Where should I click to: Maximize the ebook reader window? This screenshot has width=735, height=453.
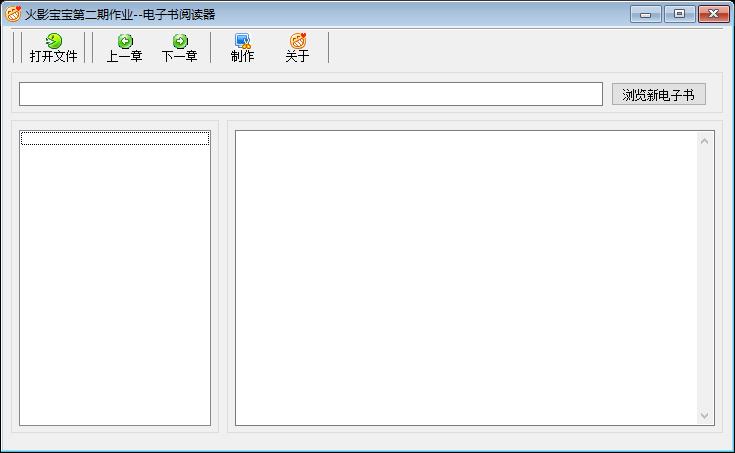(679, 15)
